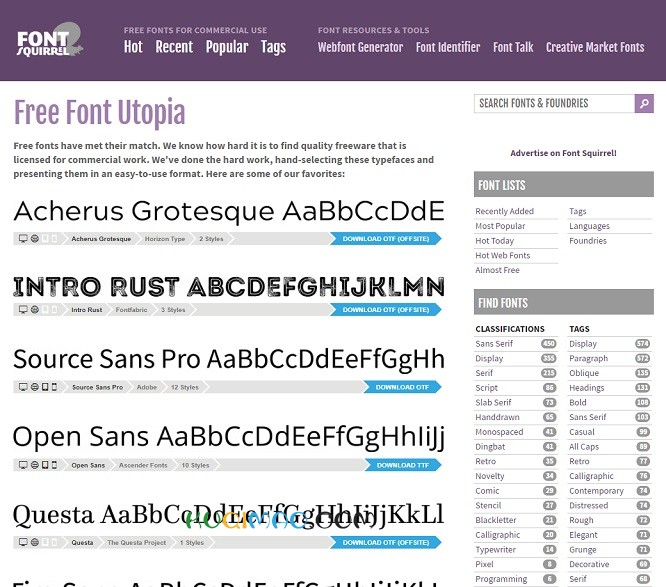666x587 pixels.
Task: Go to Font Talk
Action: [x=513, y=47]
